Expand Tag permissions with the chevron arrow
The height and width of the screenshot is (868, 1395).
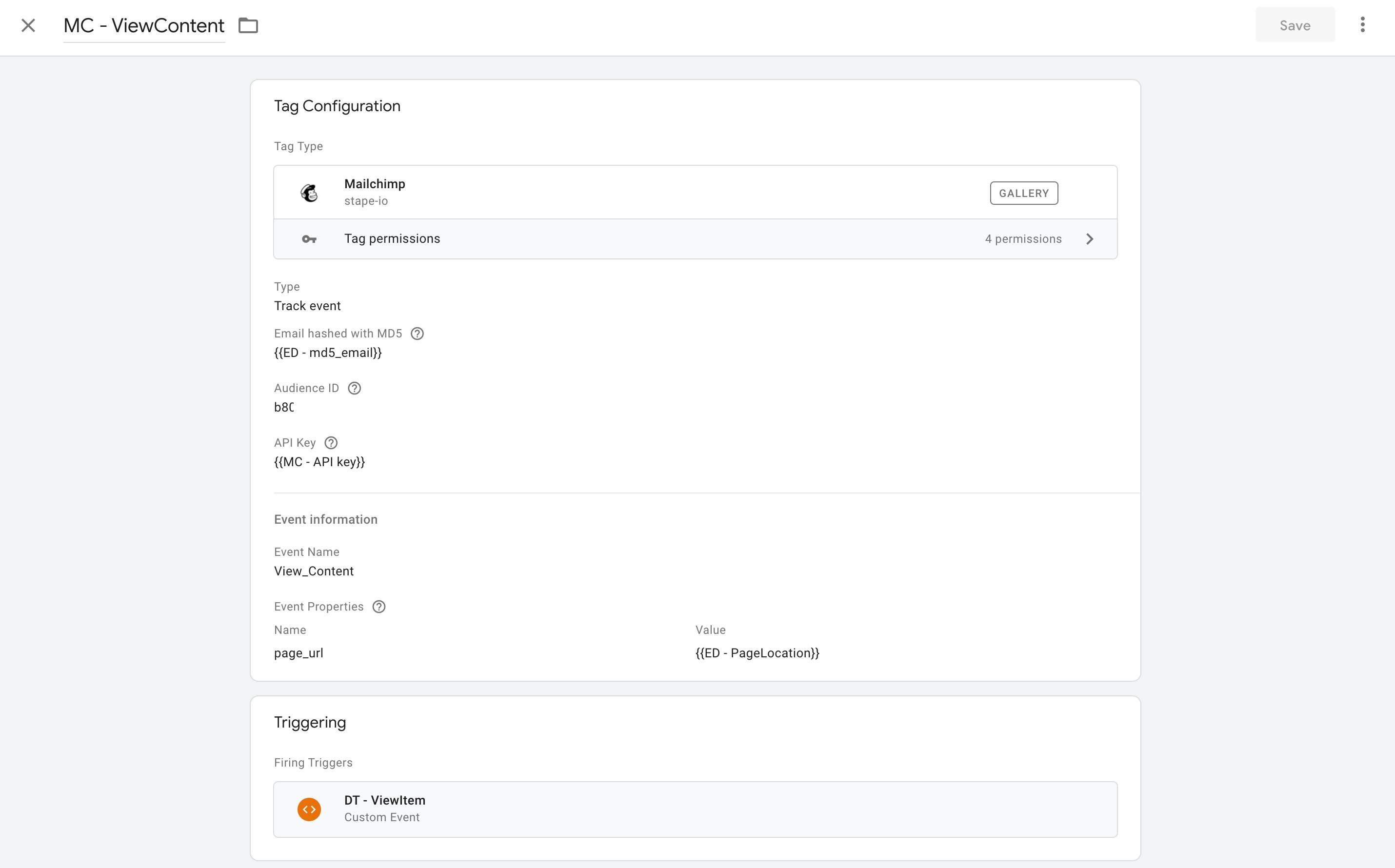coord(1090,239)
